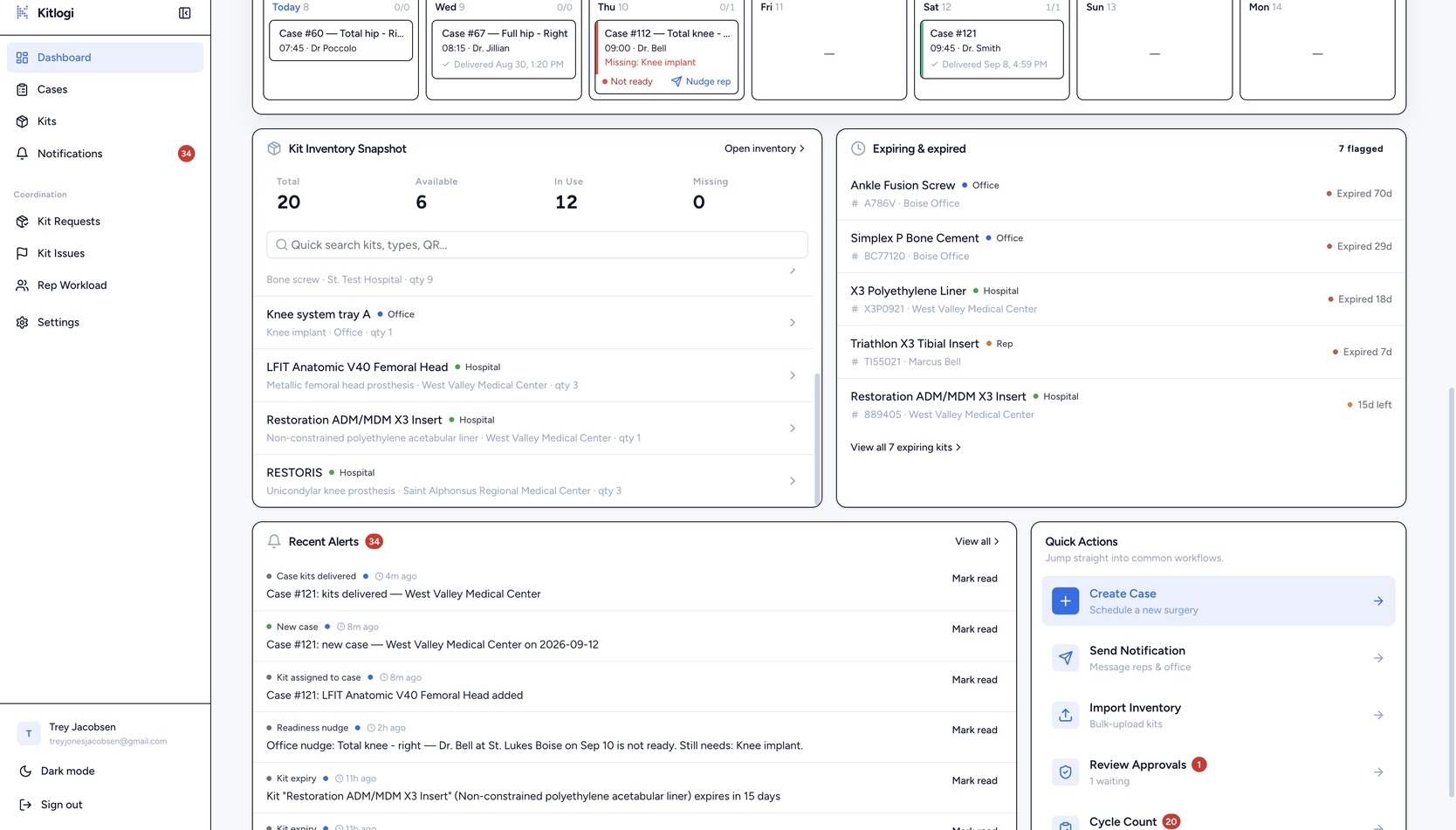Open the Case #67 Full hip card
The width and height of the screenshot is (1456, 830).
[x=504, y=49]
